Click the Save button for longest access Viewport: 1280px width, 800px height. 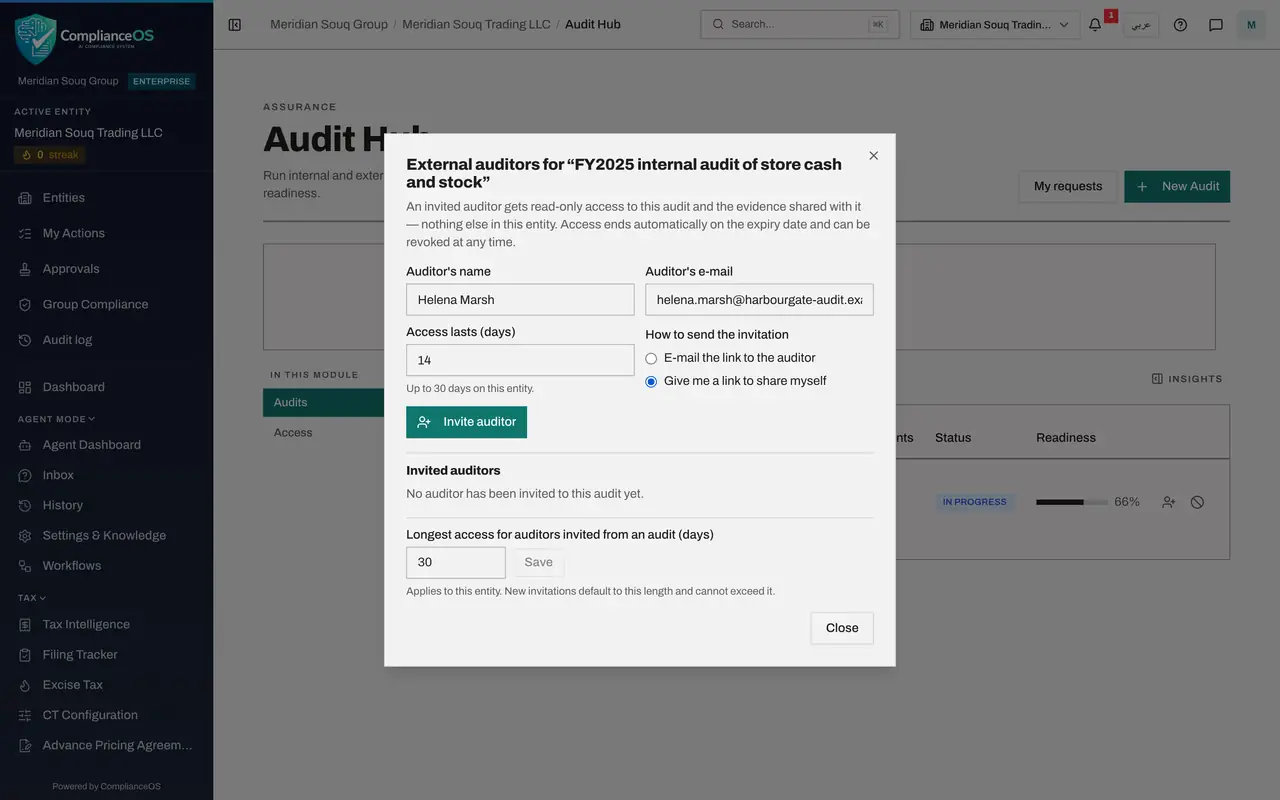[x=539, y=562]
